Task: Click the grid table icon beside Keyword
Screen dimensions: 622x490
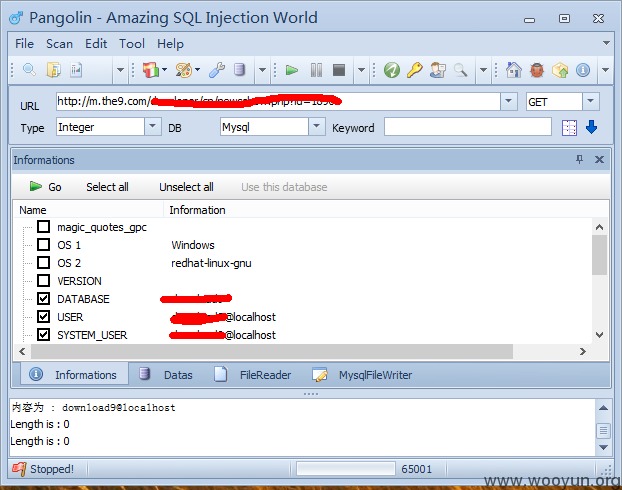Action: [569, 128]
